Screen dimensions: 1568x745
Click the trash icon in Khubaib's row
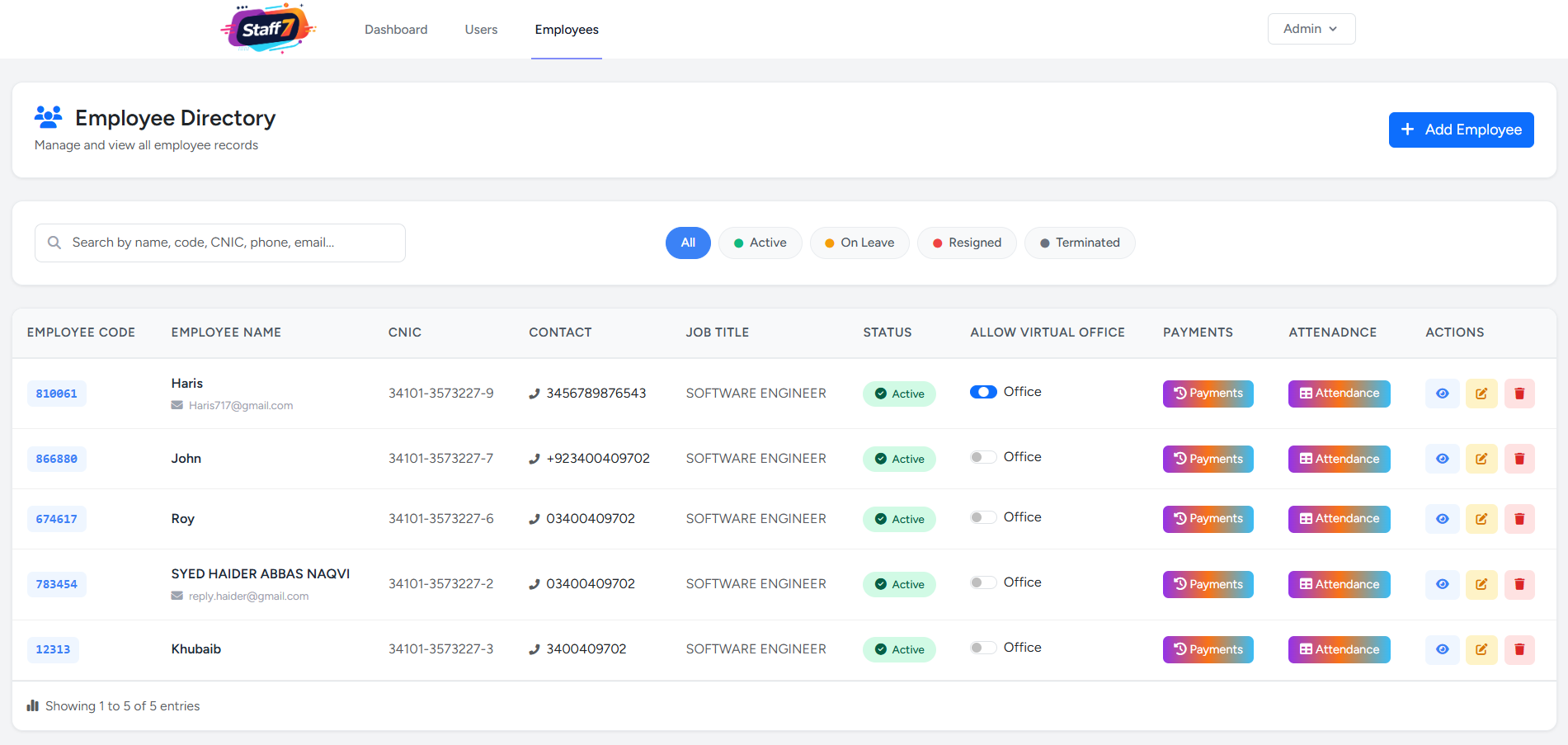point(1519,649)
